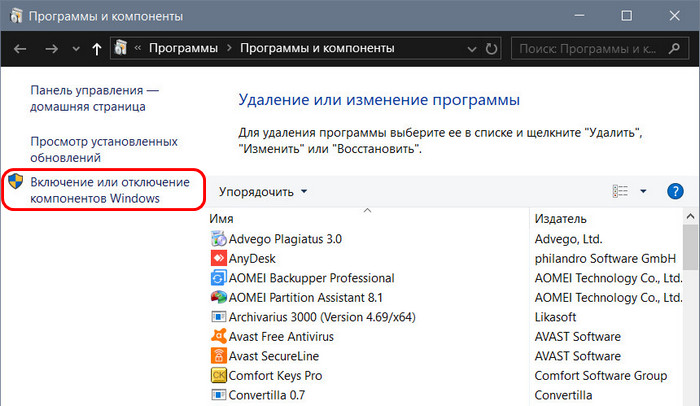Close the Программы и компоненты window
Image resolution: width=700 pixels, height=406 pixels.
[674, 16]
